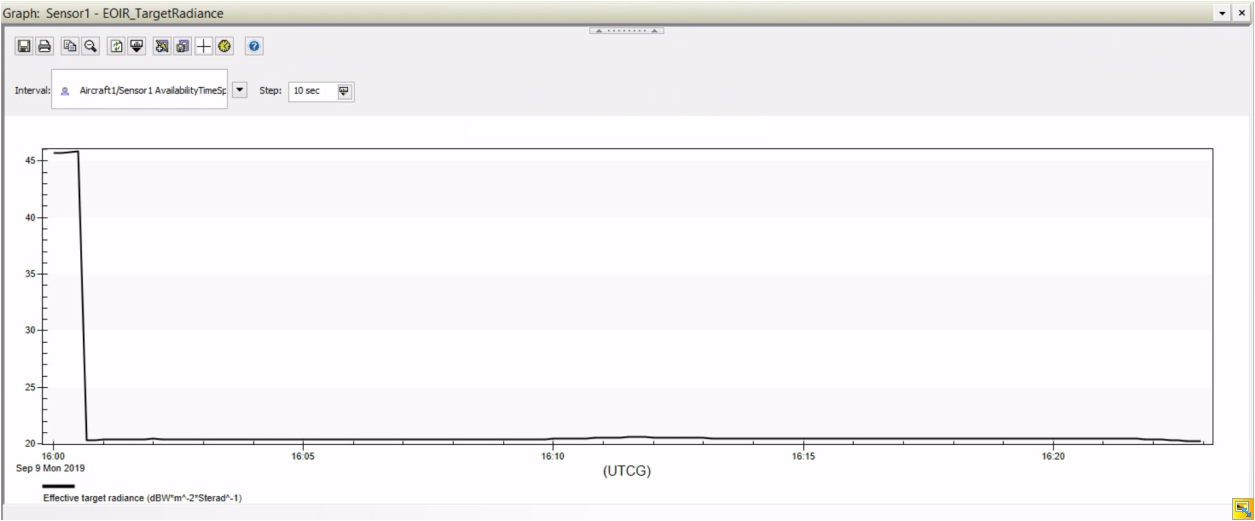Screen dimensions: 1255x521
Task: Click the show step value toolbar icon
Action: tap(136, 46)
